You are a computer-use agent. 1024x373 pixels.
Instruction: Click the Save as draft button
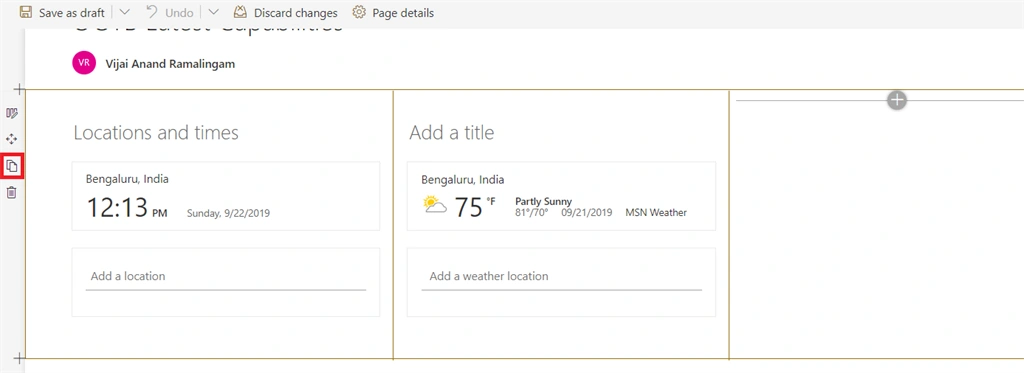coord(63,12)
